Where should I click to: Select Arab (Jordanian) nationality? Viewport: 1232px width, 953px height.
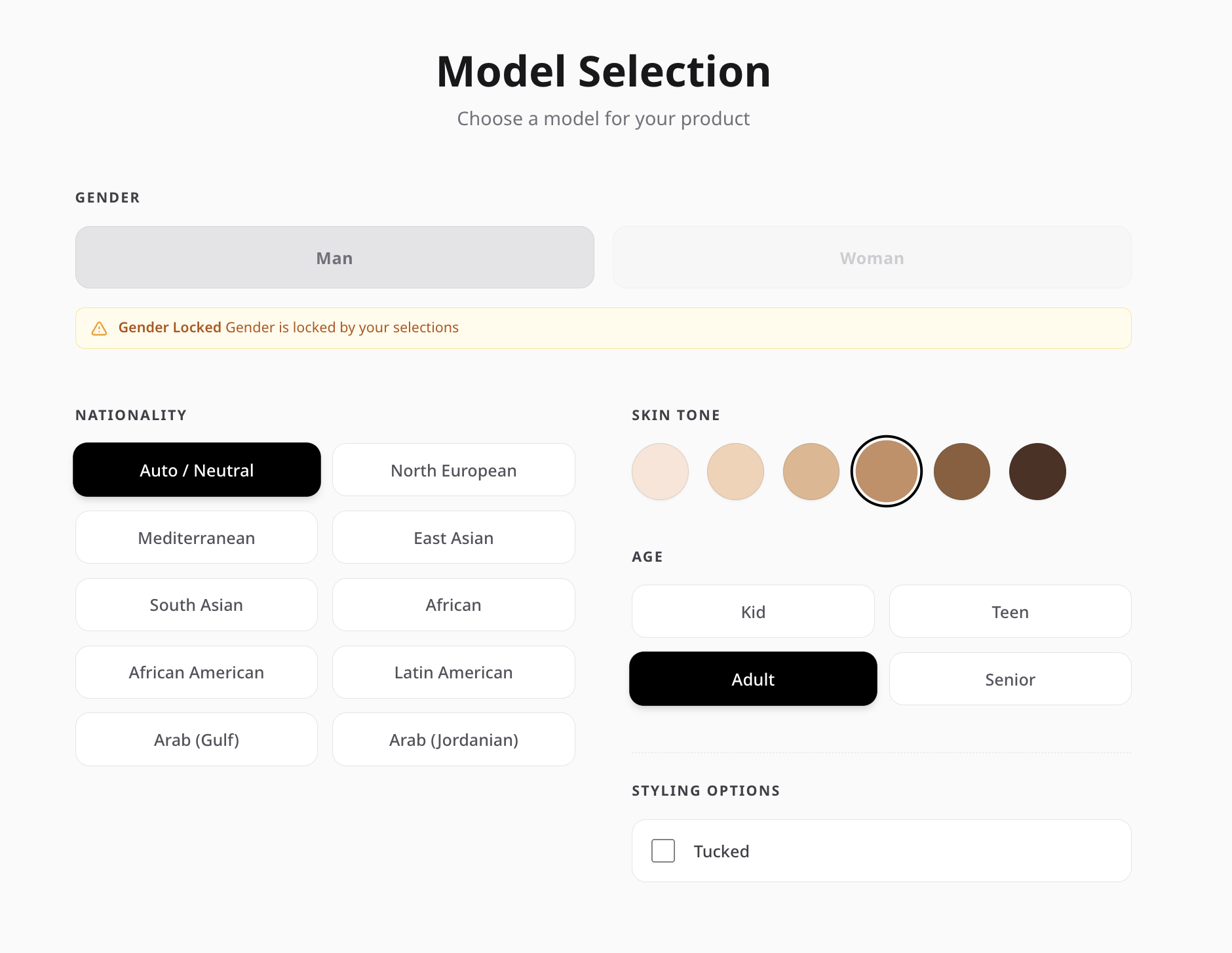point(453,739)
